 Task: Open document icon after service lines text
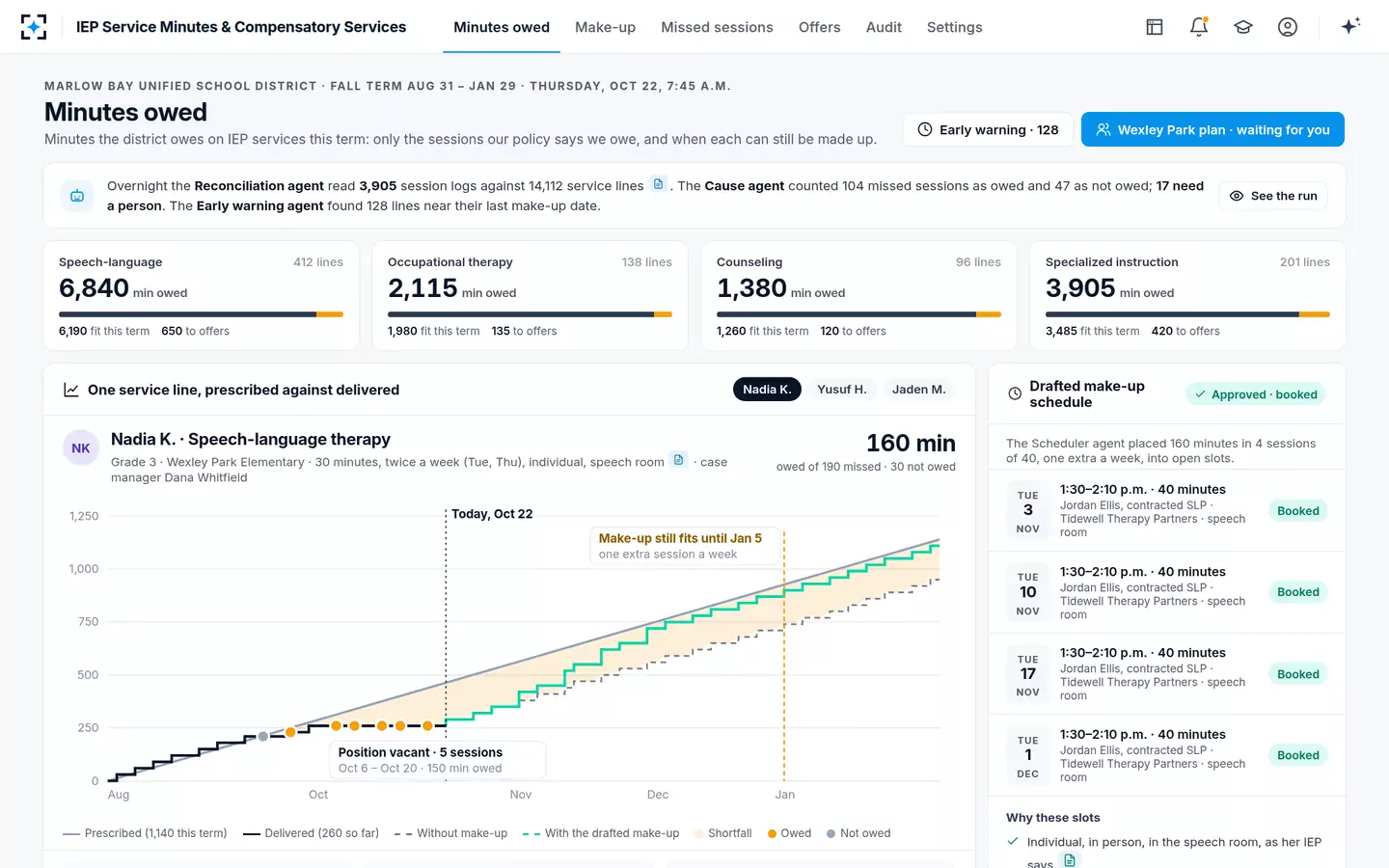click(659, 184)
